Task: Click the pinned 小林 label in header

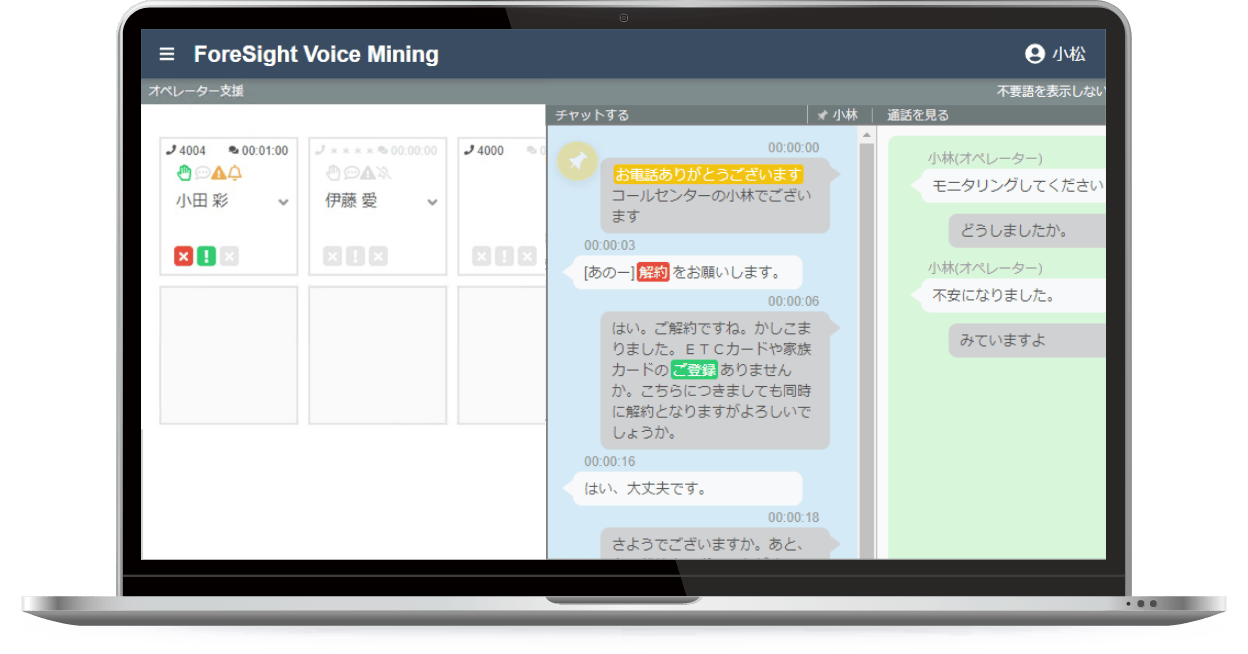Action: coord(838,115)
